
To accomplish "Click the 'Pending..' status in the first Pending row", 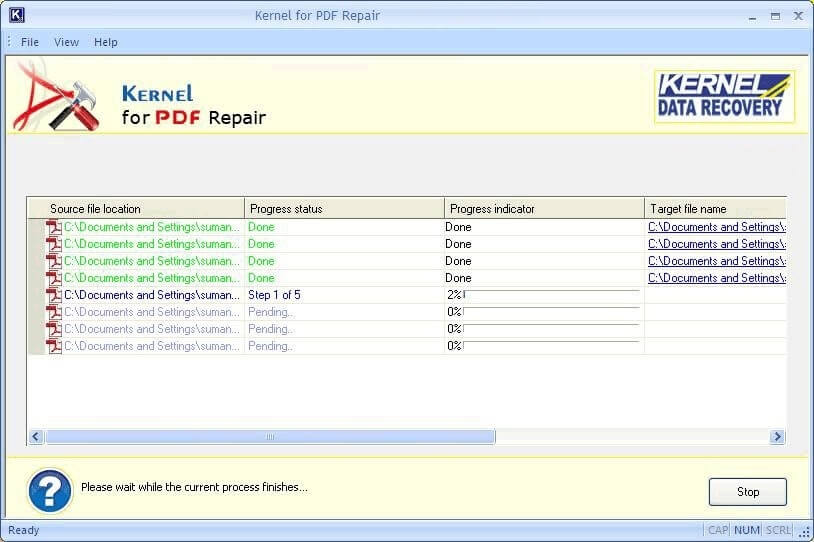I will pyautogui.click(x=270, y=312).
